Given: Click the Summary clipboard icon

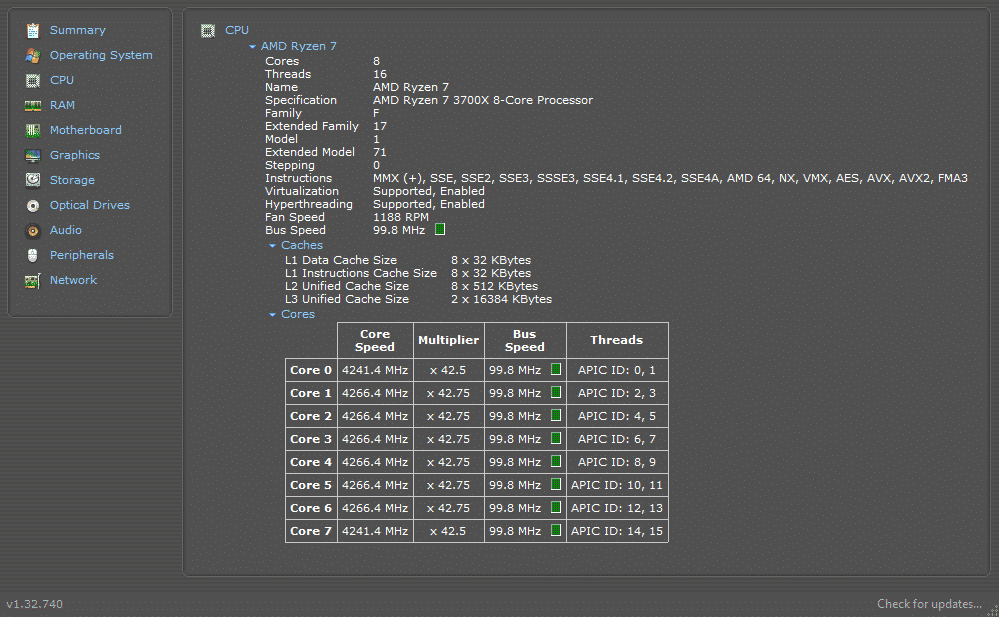Looking at the screenshot, I should 33,31.
